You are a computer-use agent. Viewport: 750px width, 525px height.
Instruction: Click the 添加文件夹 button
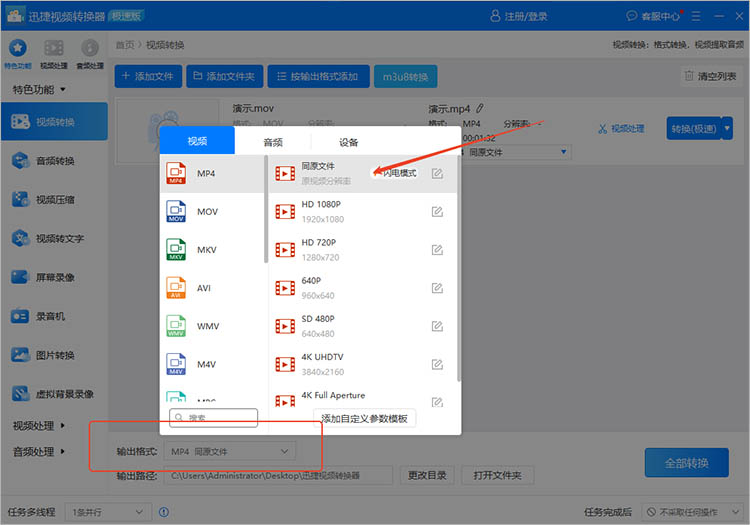coord(225,76)
